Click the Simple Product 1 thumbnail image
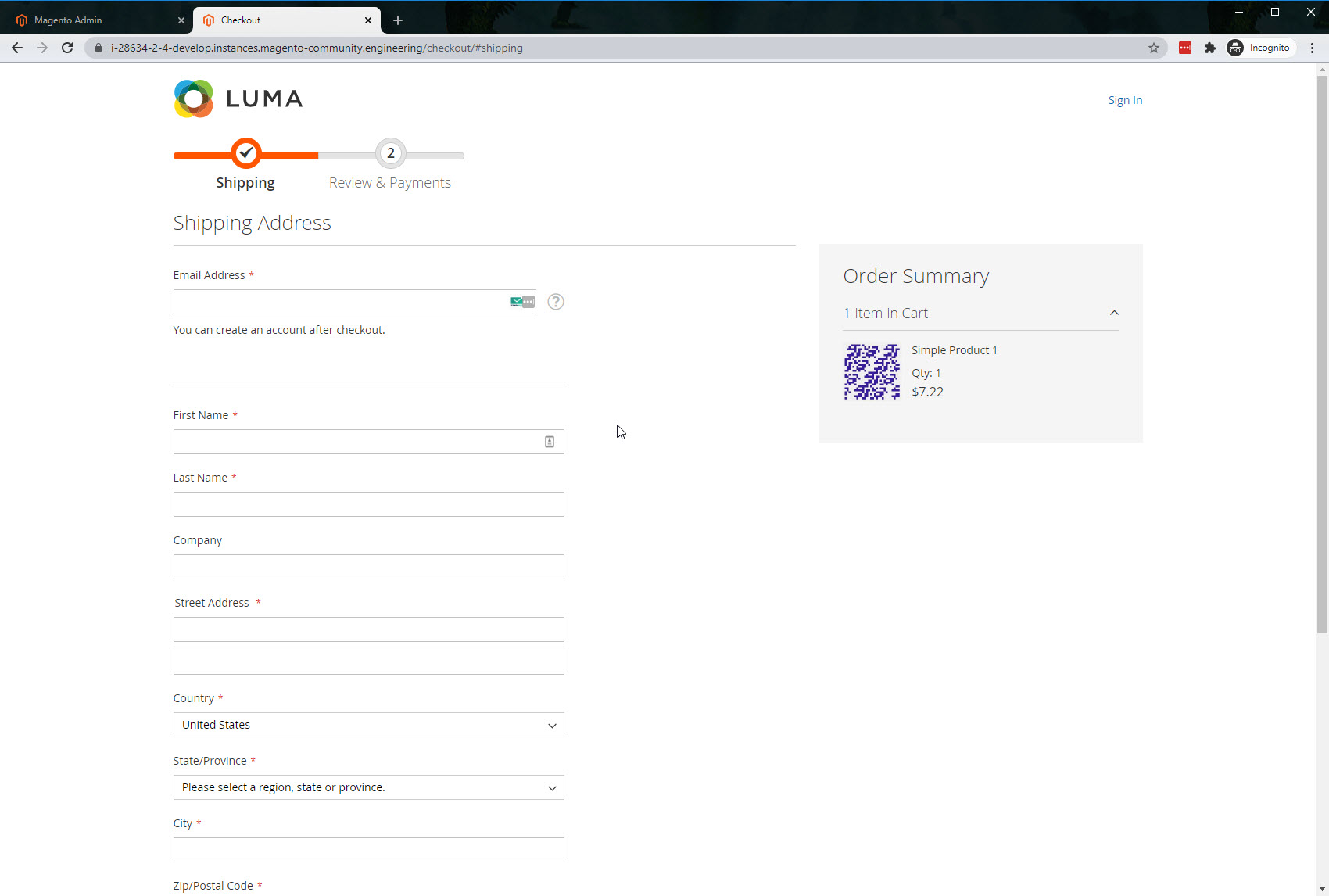 pos(872,372)
